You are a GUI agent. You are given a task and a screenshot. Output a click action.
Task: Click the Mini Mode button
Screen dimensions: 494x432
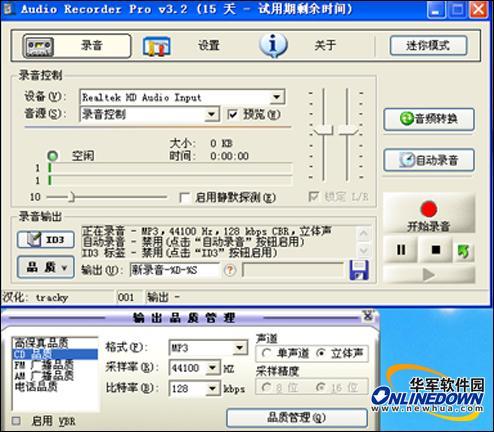429,46
